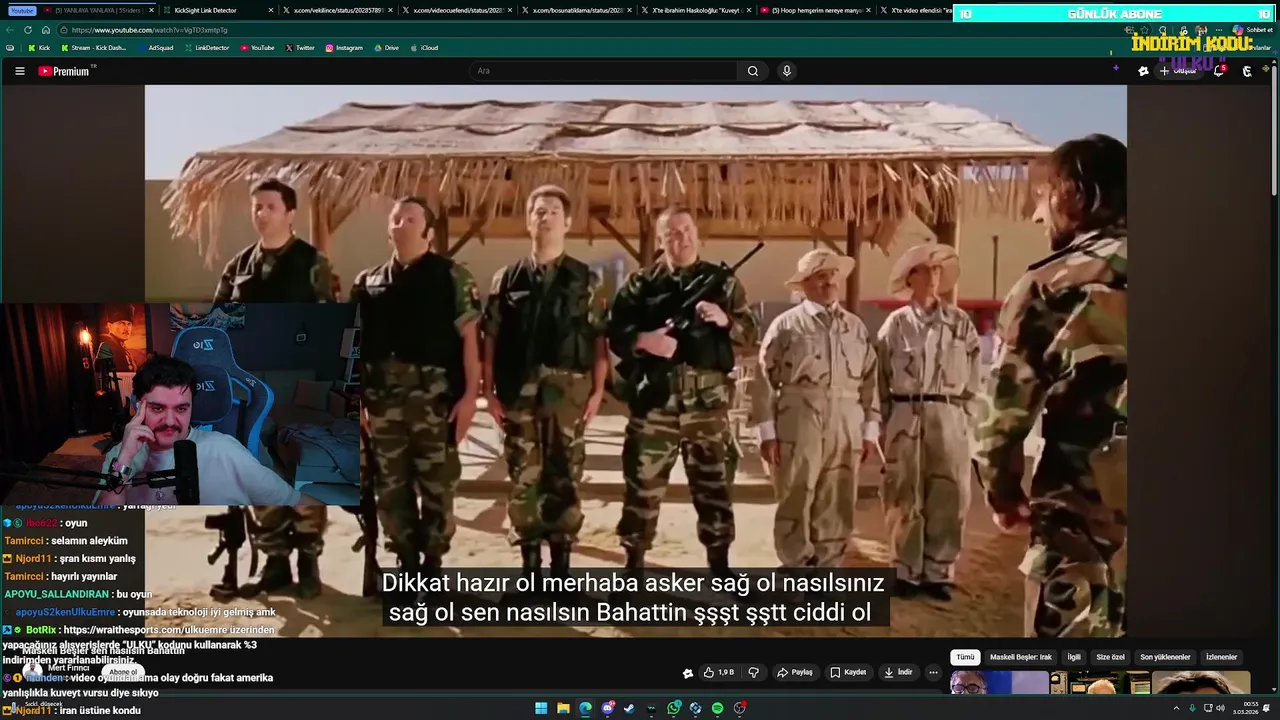The height and width of the screenshot is (720, 1280).
Task: Open the Copilot Sohbet et button
Action: pos(1254,30)
